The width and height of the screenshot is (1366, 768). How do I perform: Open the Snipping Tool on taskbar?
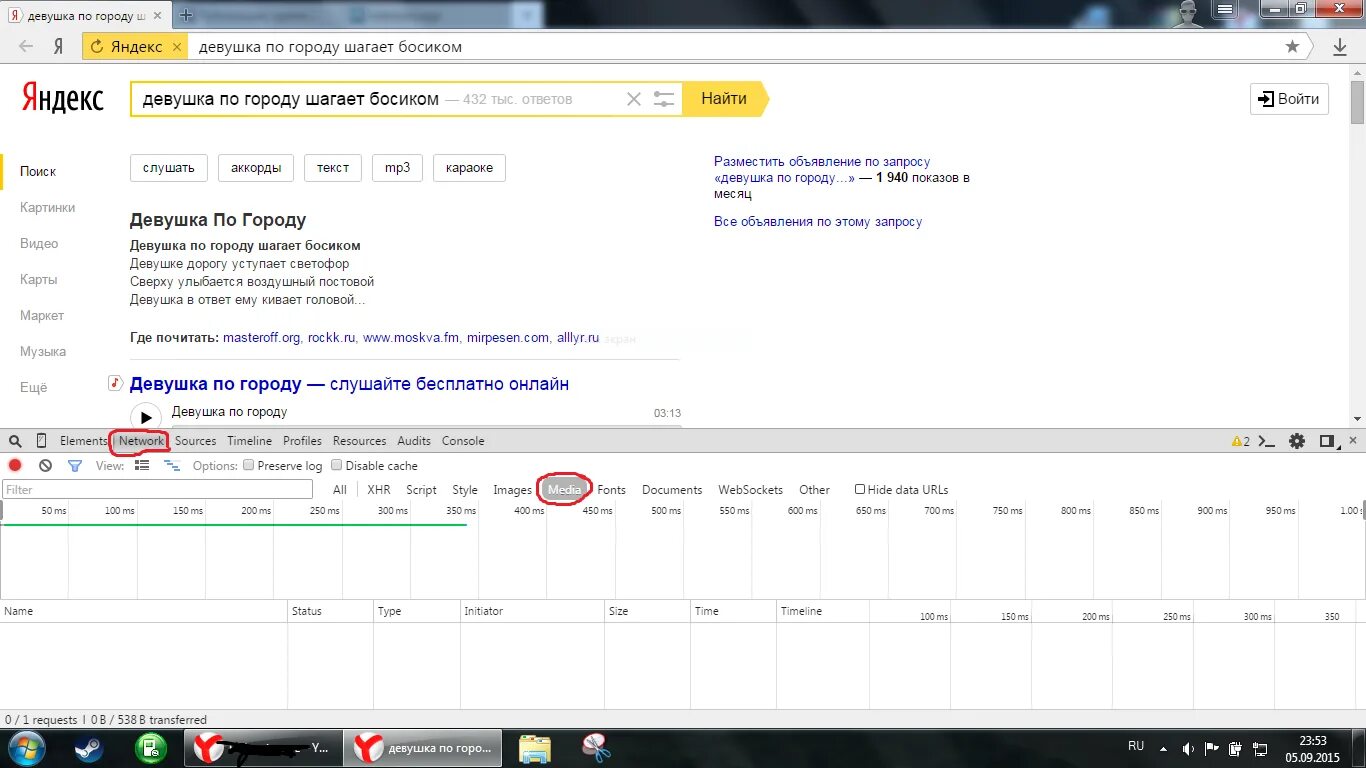coord(596,747)
